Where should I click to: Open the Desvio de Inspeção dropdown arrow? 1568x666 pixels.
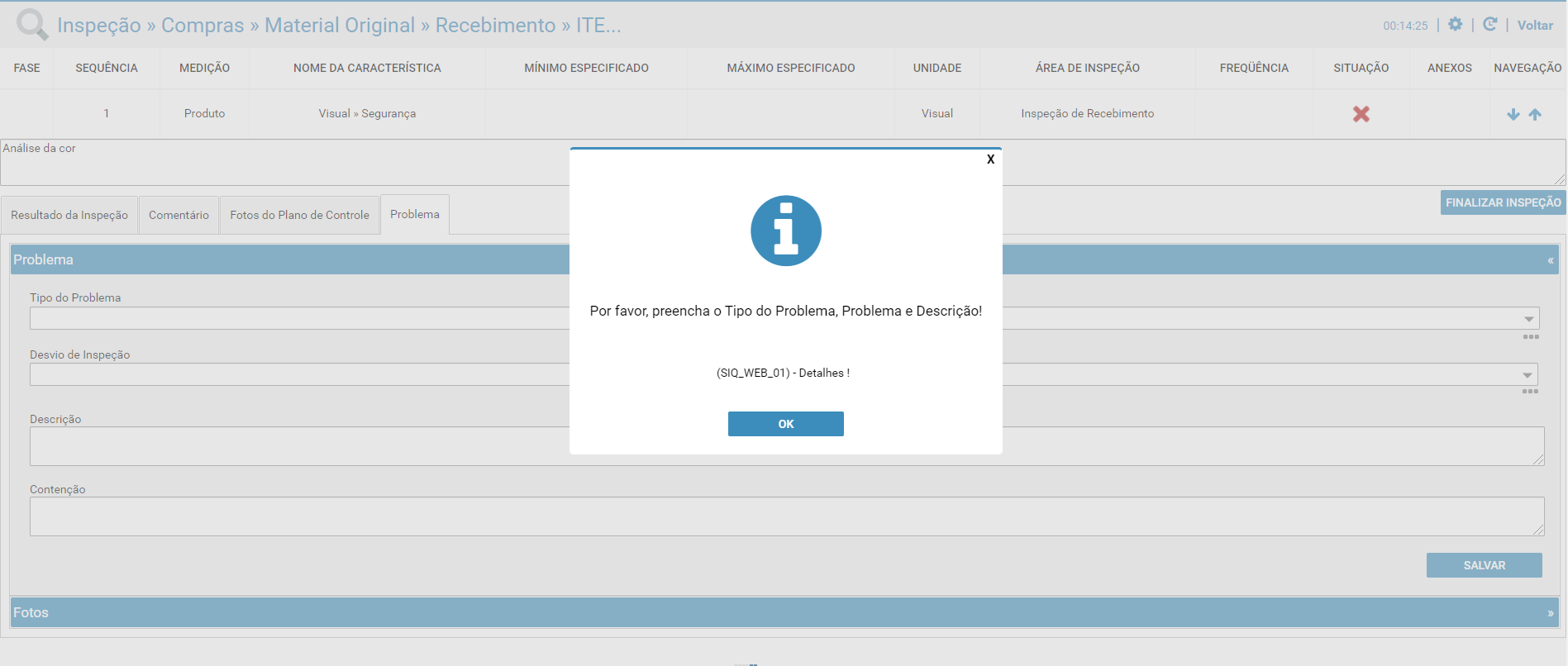(1527, 375)
